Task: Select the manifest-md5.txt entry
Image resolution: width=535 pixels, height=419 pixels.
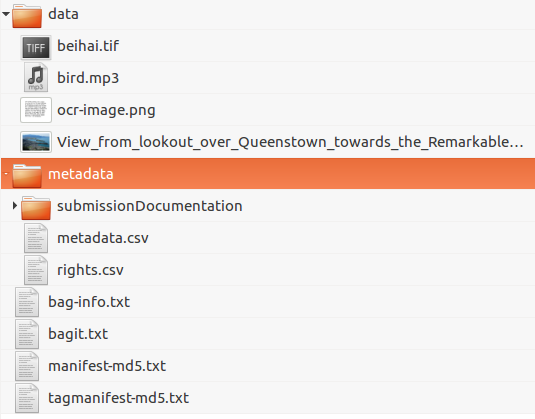Action: point(268,366)
